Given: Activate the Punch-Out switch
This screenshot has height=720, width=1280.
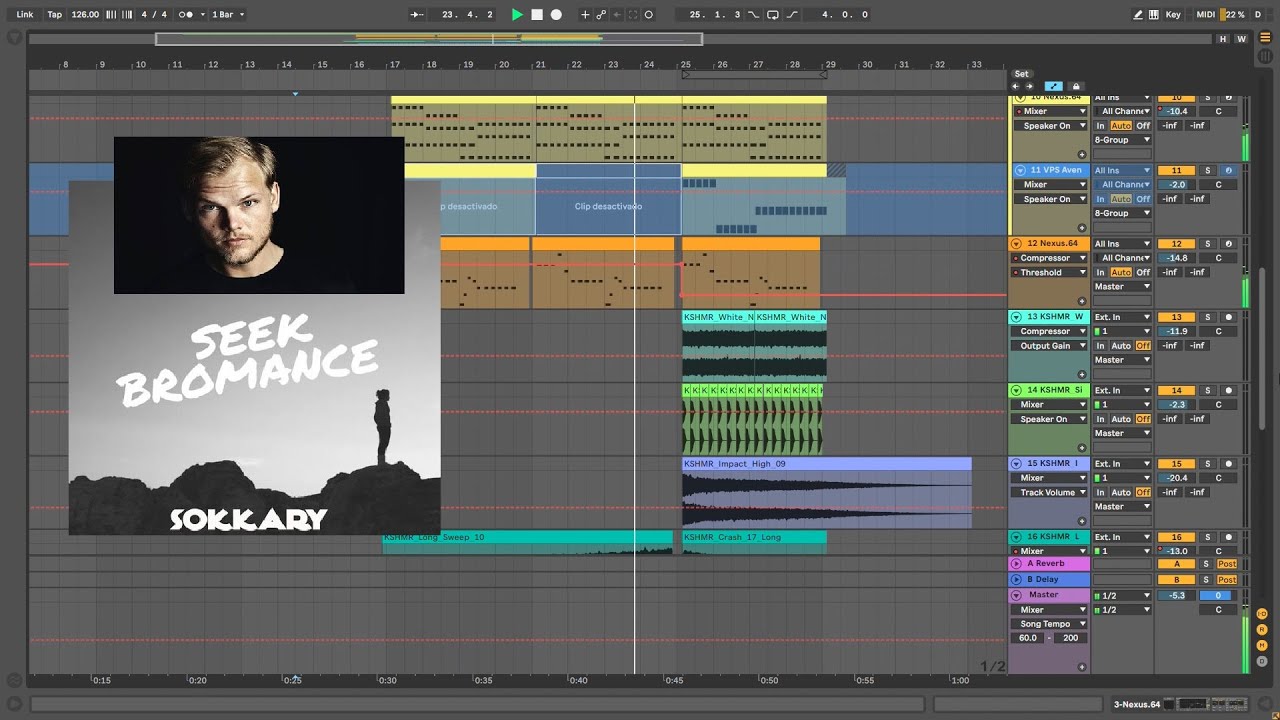Looking at the screenshot, I should point(792,15).
